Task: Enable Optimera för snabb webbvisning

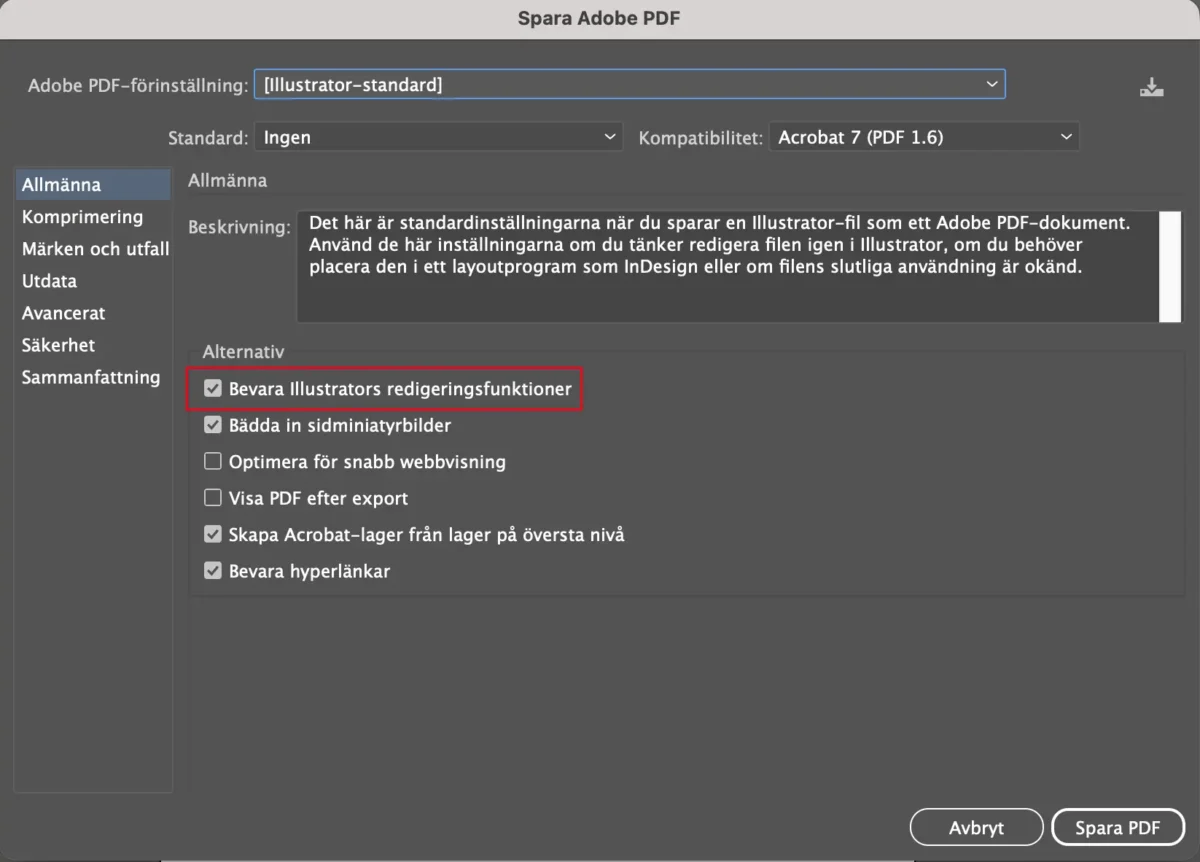Action: (213, 462)
